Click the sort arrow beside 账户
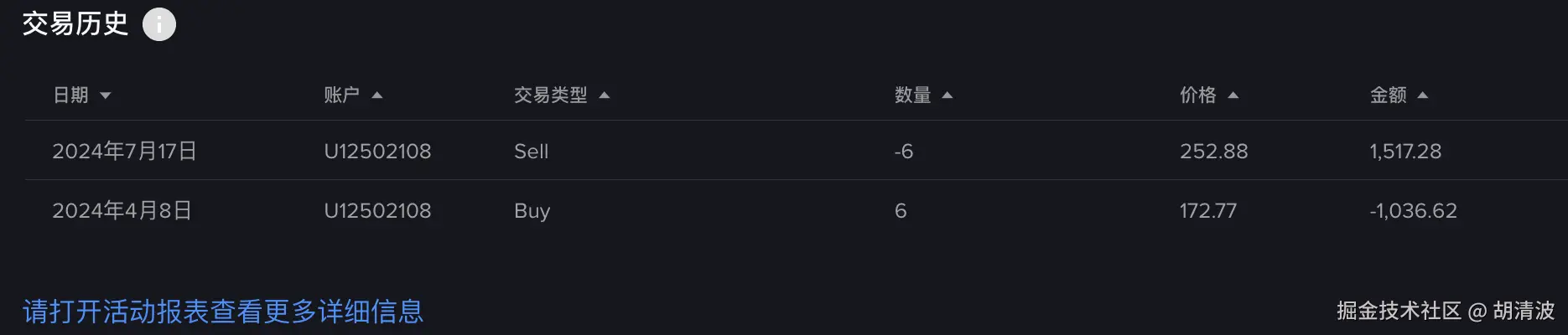The width and height of the screenshot is (1568, 335). (377, 95)
